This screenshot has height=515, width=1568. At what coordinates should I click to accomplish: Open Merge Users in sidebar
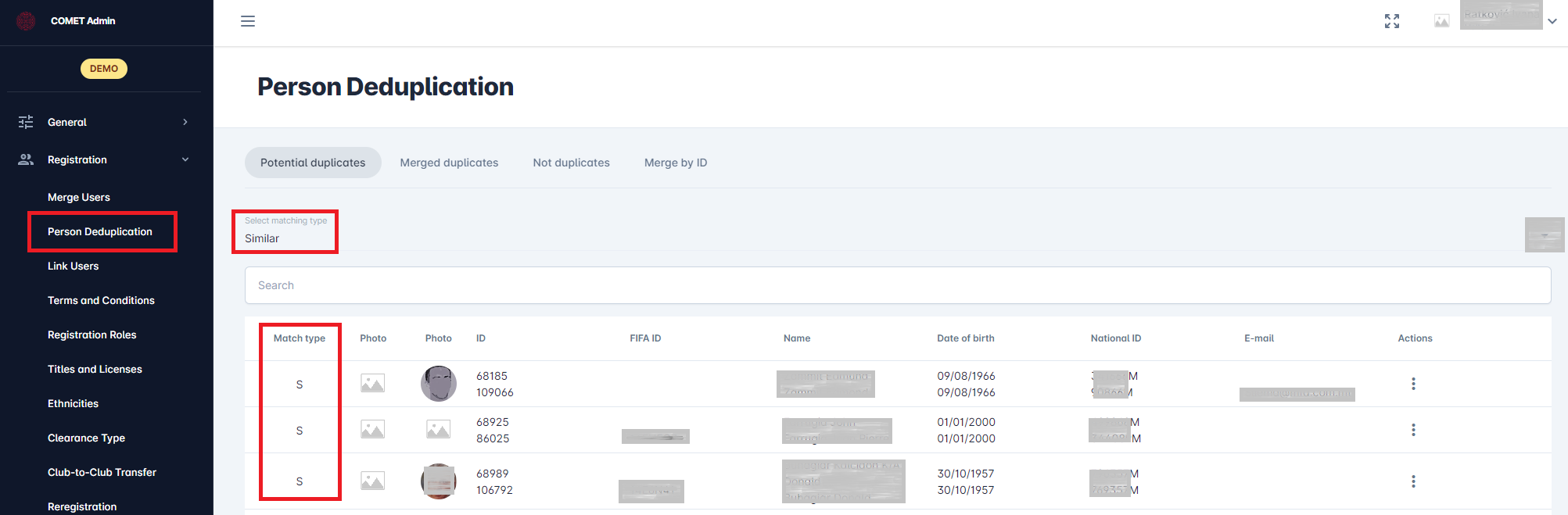[x=79, y=197]
